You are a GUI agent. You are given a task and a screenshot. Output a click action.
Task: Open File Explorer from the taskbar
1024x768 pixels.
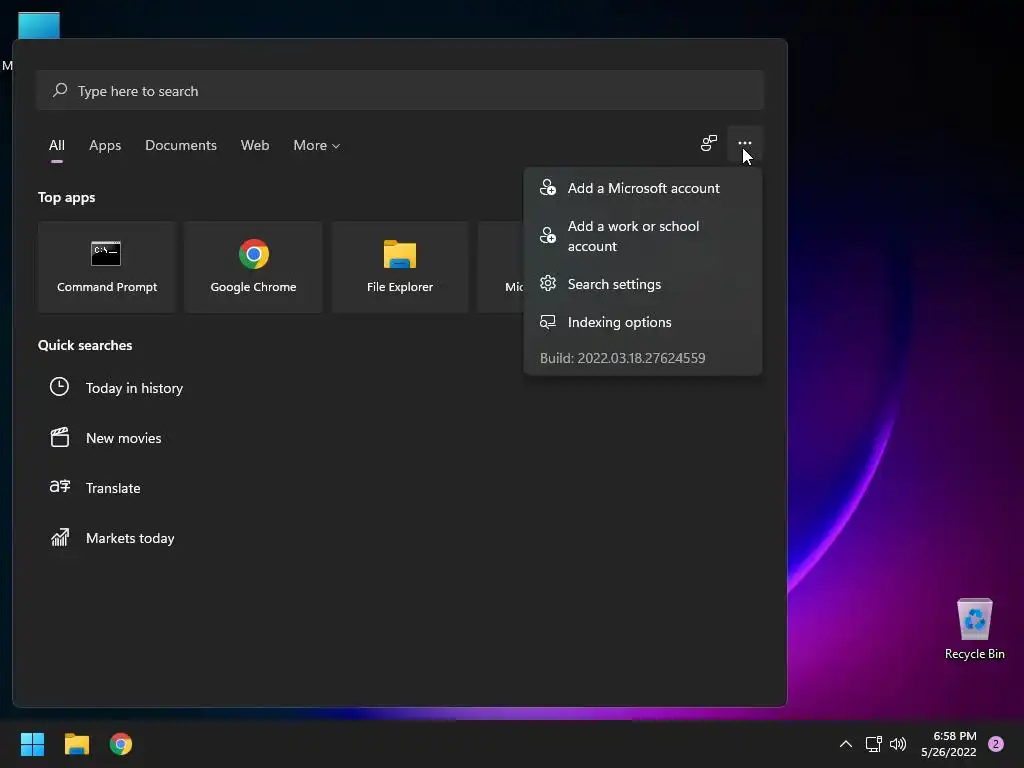pos(76,744)
